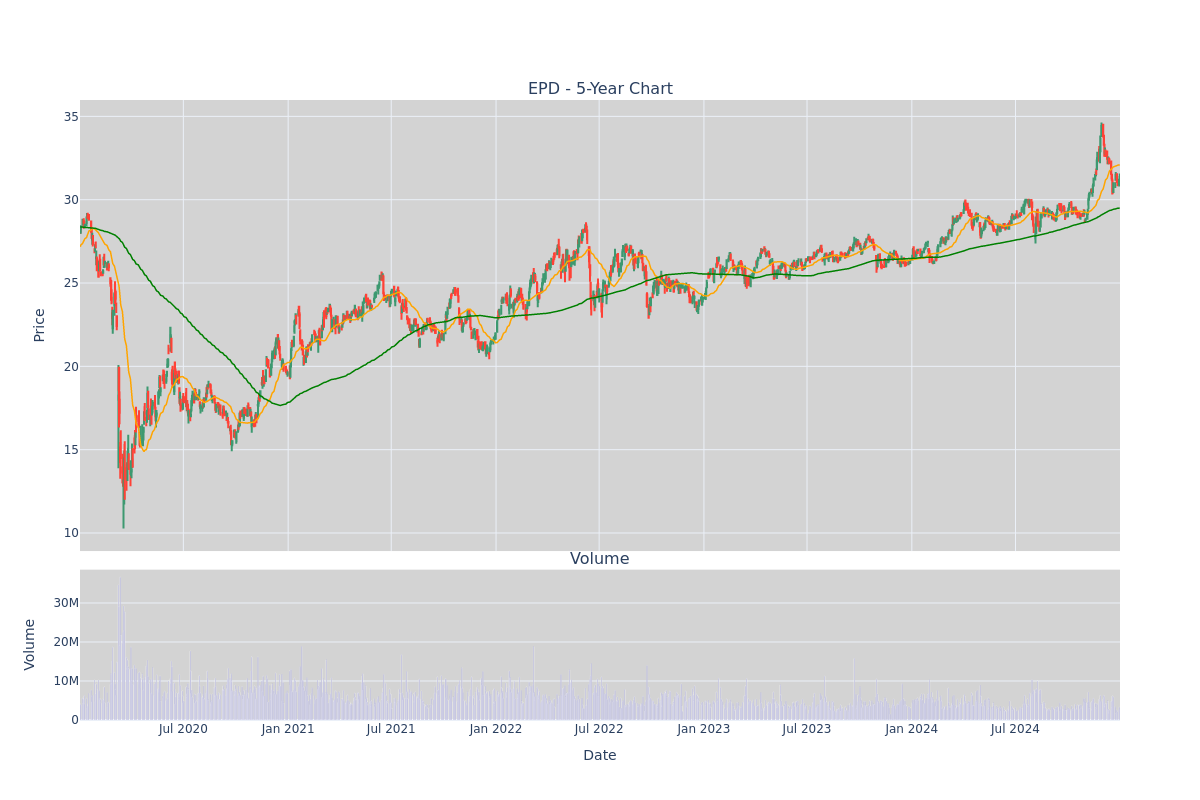The height and width of the screenshot is (800, 1200).
Task: Click the "Jul 2021" date tick
Action: (391, 729)
